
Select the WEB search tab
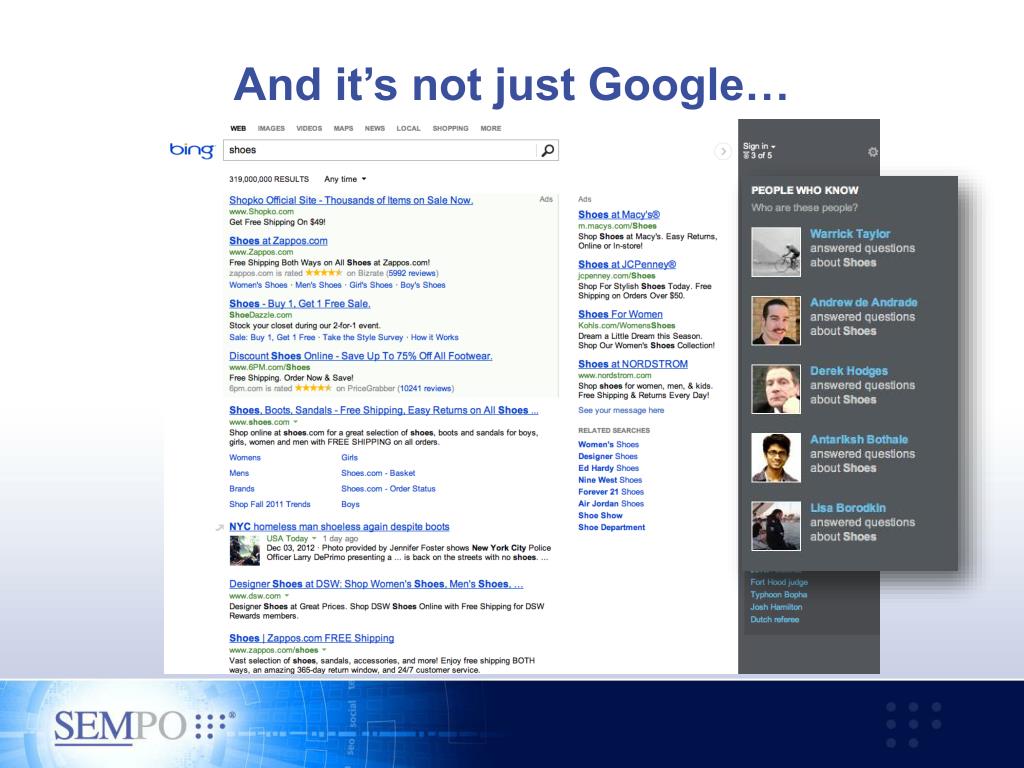point(238,129)
